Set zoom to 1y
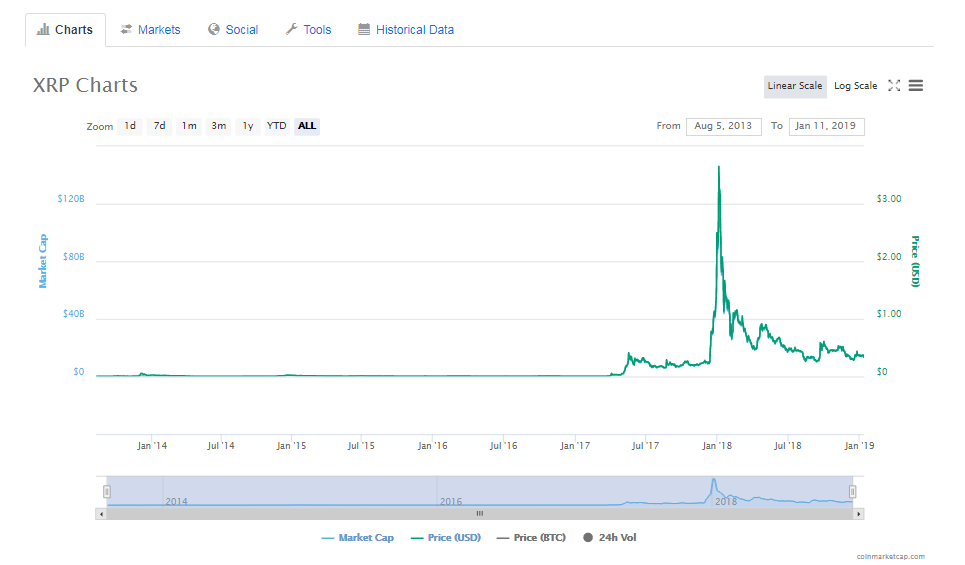 click(x=247, y=126)
